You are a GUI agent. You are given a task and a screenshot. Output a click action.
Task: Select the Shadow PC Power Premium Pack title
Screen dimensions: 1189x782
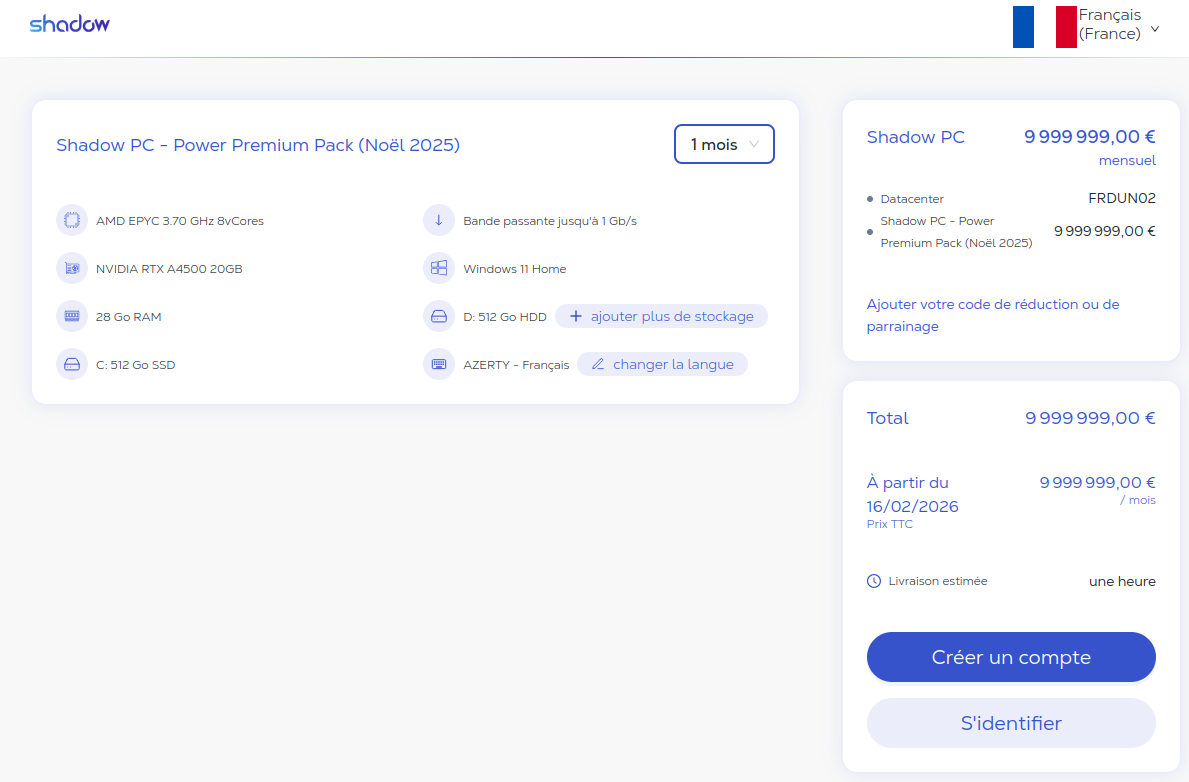258,145
